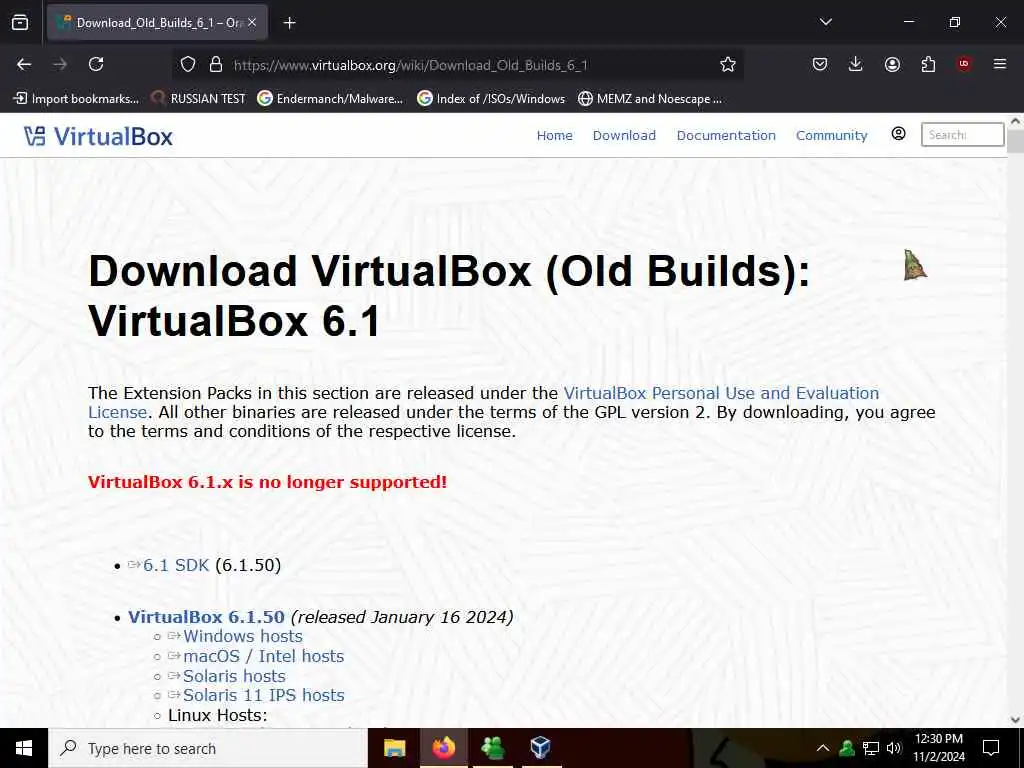Open the Community menu item
This screenshot has height=768, width=1024.
coord(831,135)
